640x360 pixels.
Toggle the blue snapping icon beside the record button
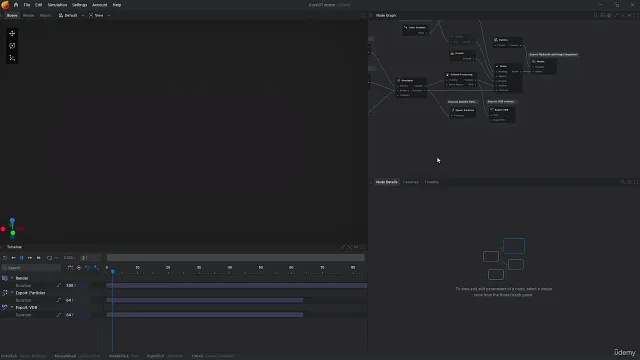click(87, 268)
